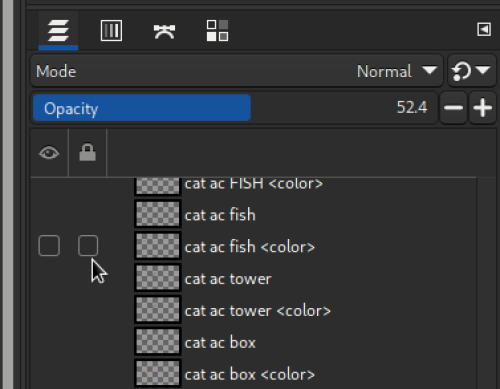Expand the blend mode group switcher
The height and width of the screenshot is (389, 500).
click(x=471, y=71)
